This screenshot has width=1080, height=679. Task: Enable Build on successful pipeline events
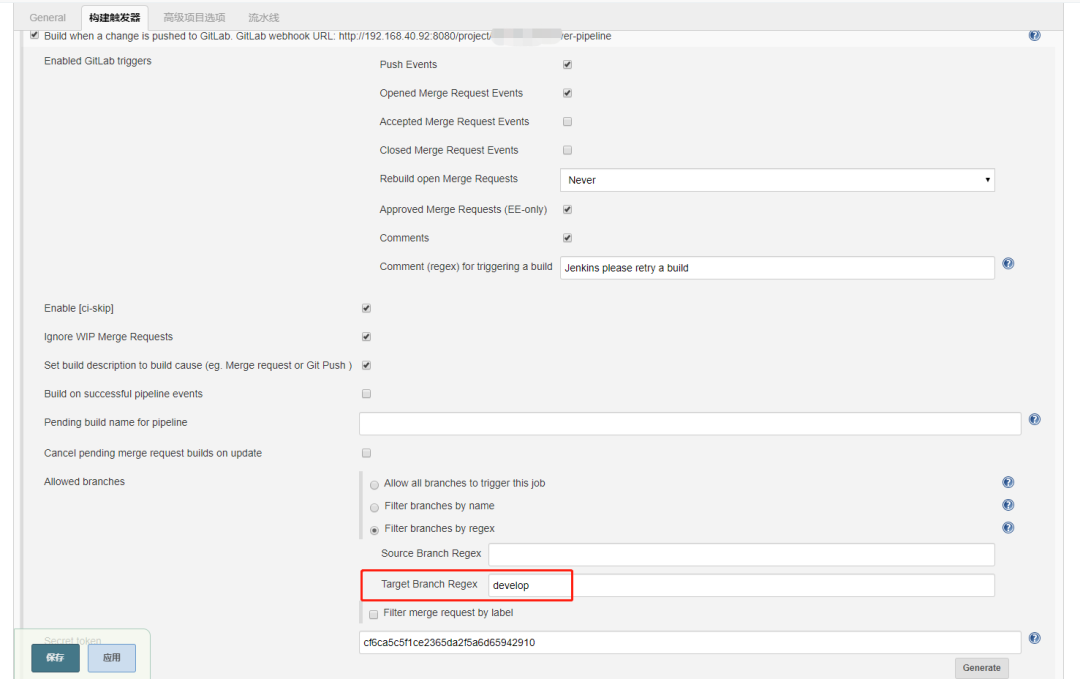pos(366,394)
